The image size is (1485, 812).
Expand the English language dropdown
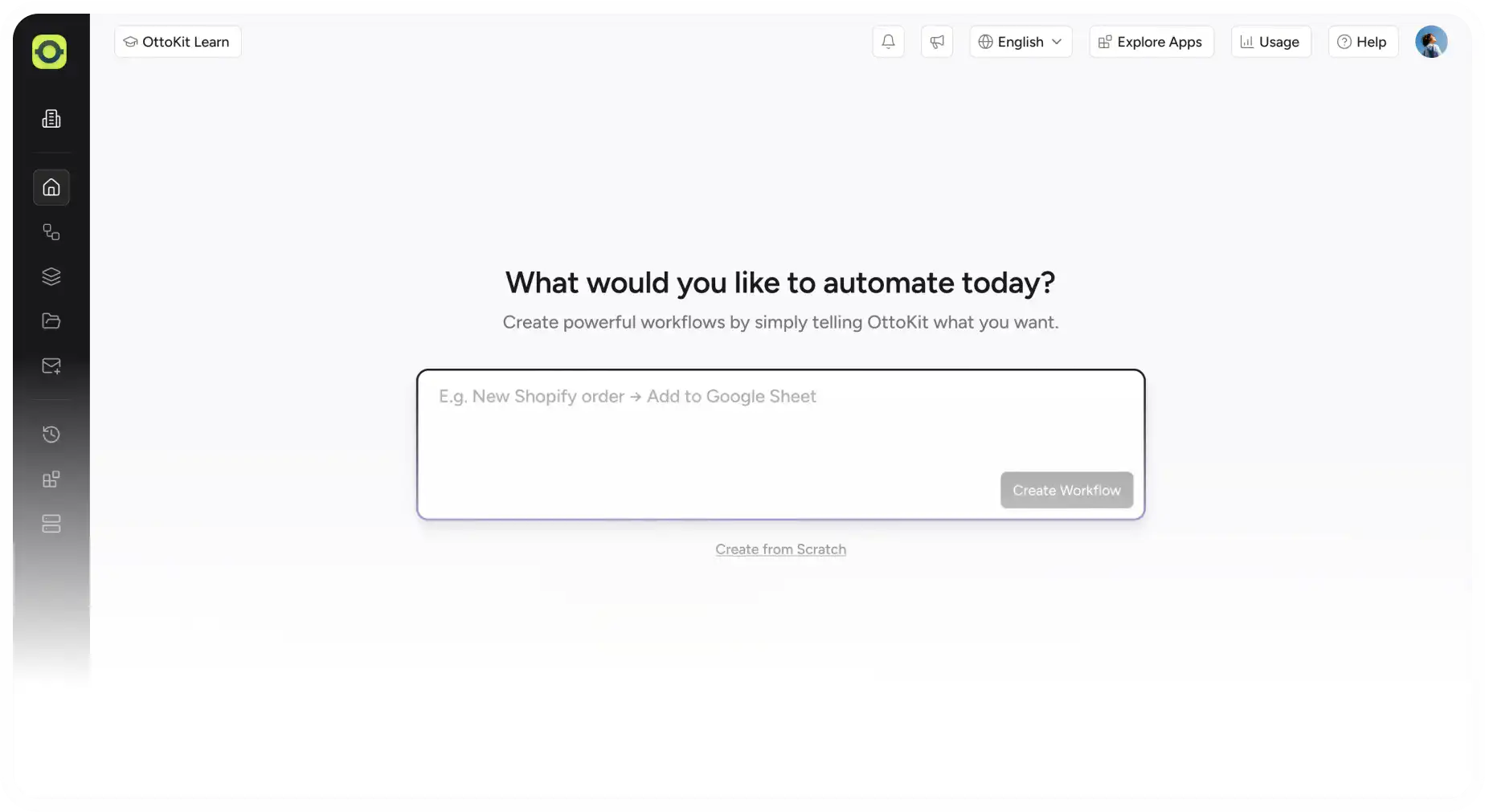[1020, 41]
